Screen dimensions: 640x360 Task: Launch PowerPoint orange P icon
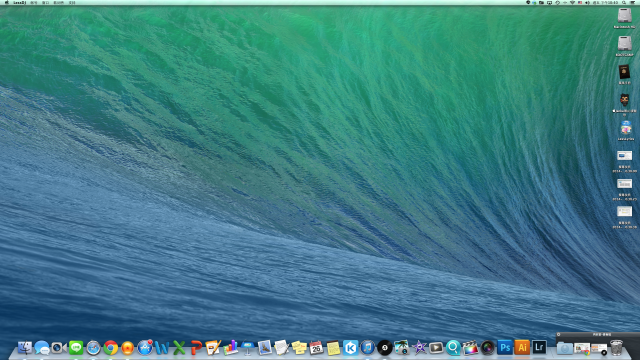click(x=196, y=347)
